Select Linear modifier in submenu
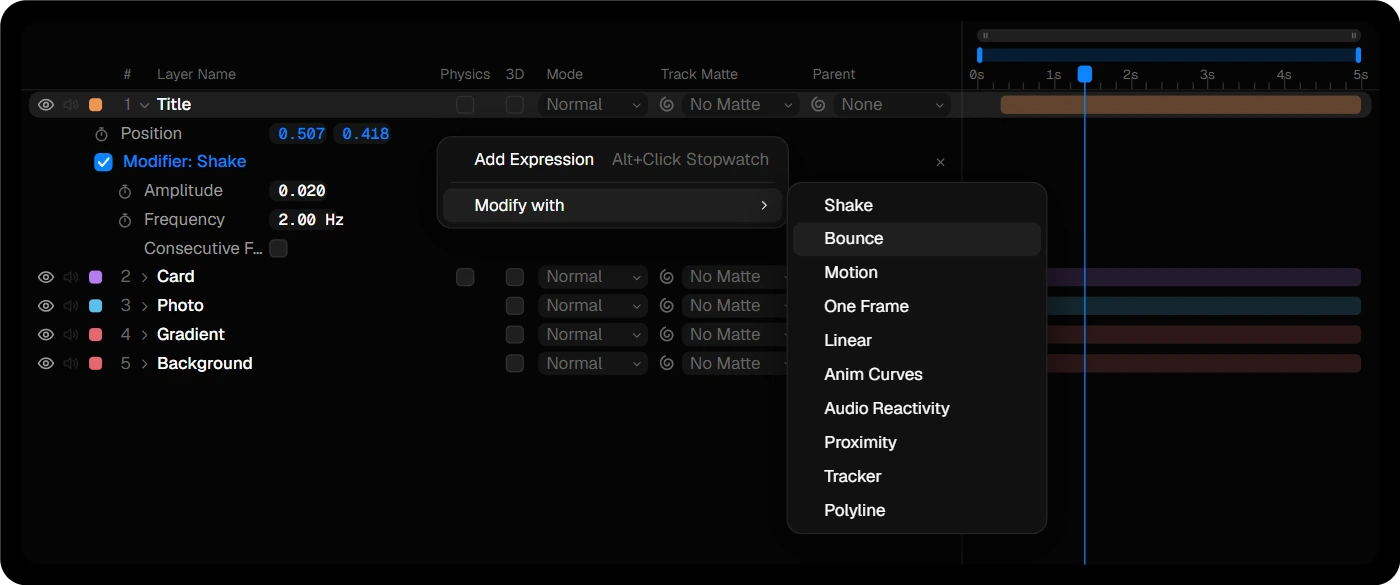Image resolution: width=1400 pixels, height=585 pixels. (917, 341)
